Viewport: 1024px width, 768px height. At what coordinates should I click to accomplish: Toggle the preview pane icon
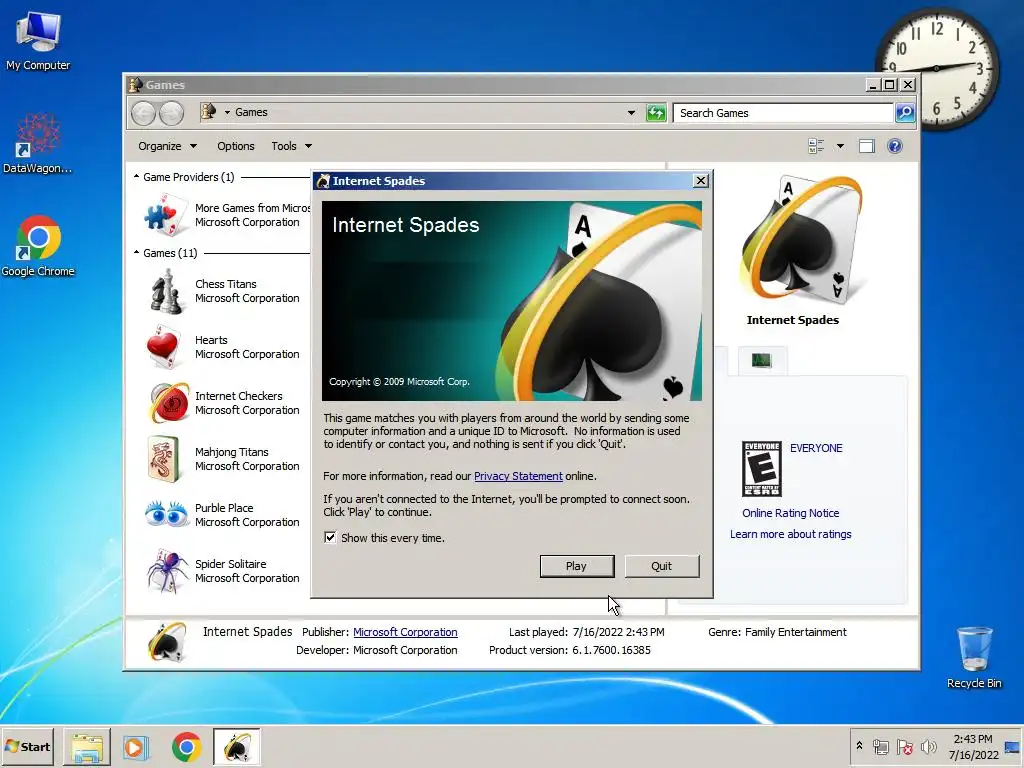click(x=867, y=146)
